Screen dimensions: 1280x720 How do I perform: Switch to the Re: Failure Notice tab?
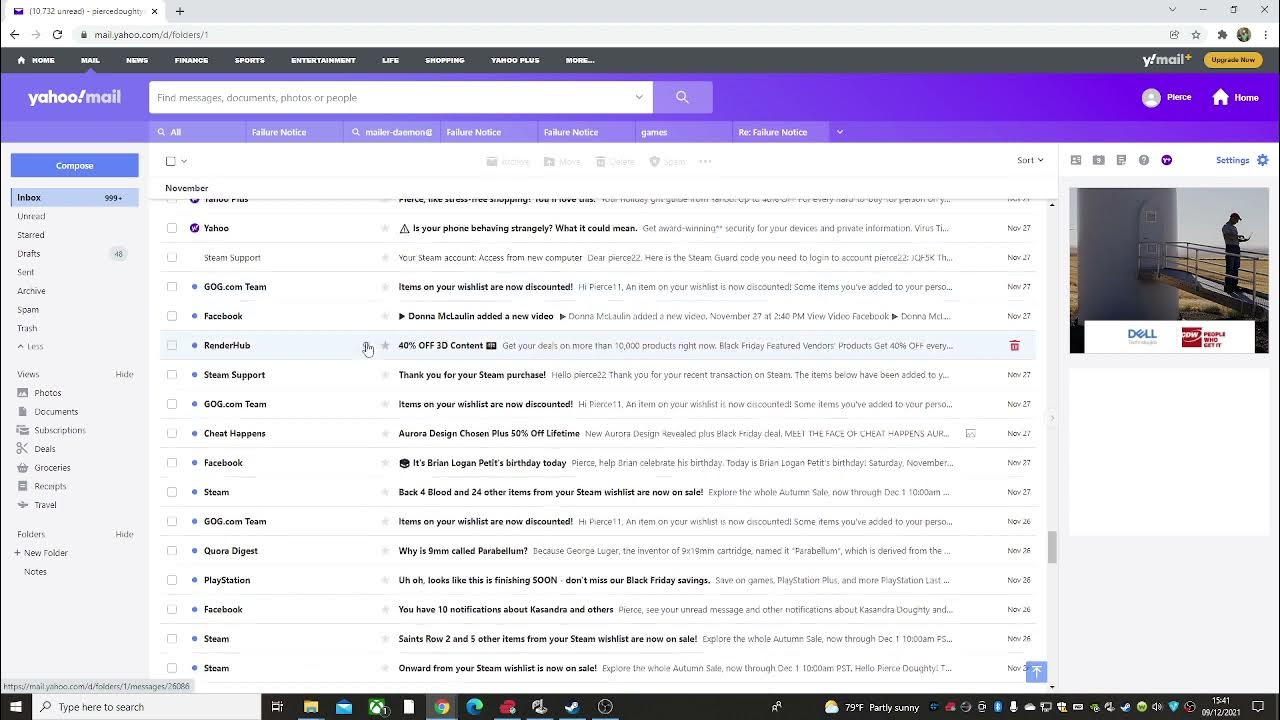coord(781,132)
